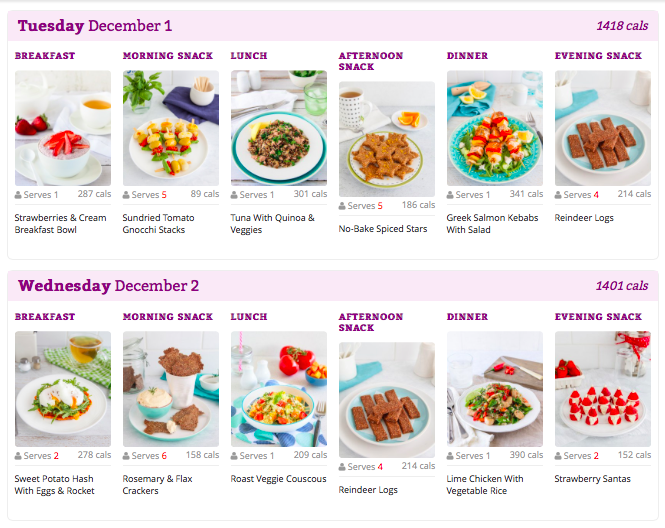Open the Strawberries & Cream Breakfast Bowl photo

tap(63, 128)
